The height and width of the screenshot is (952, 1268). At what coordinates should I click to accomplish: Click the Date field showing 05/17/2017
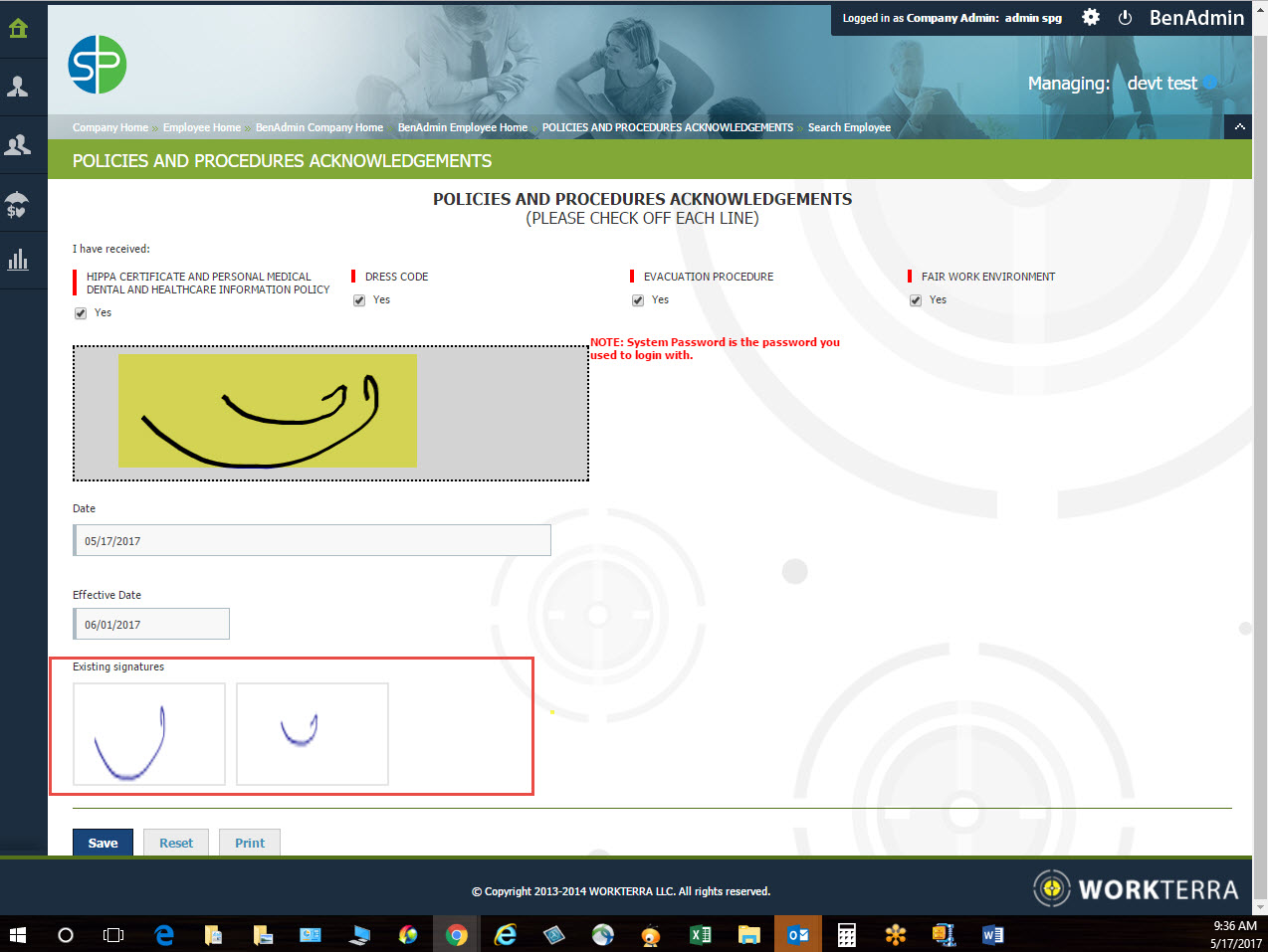point(312,540)
